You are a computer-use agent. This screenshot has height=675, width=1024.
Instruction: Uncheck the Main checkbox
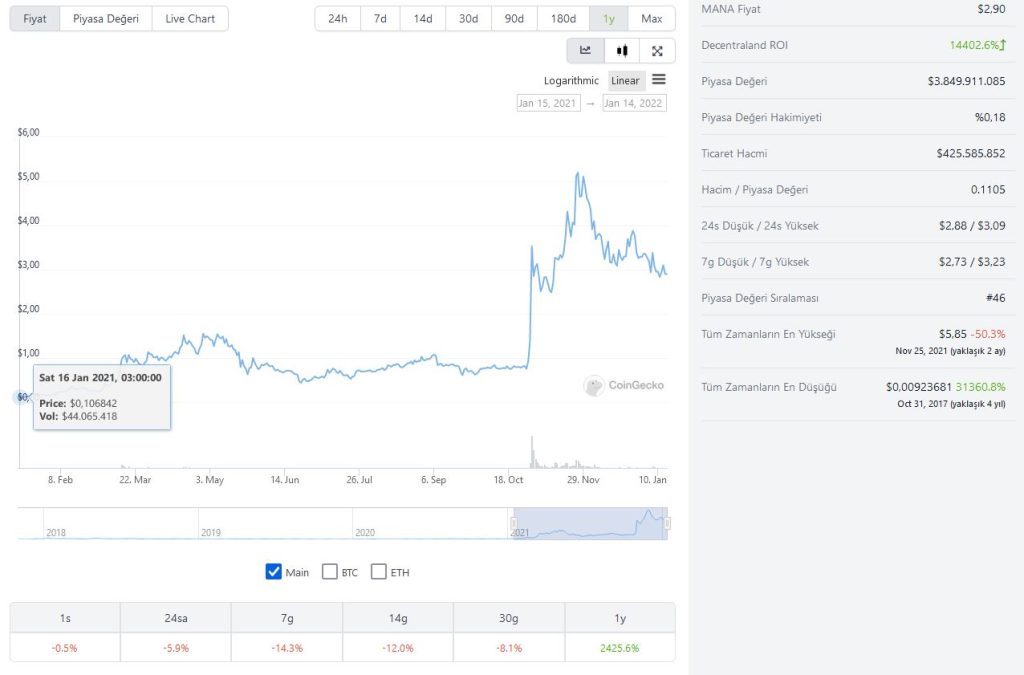coord(274,571)
